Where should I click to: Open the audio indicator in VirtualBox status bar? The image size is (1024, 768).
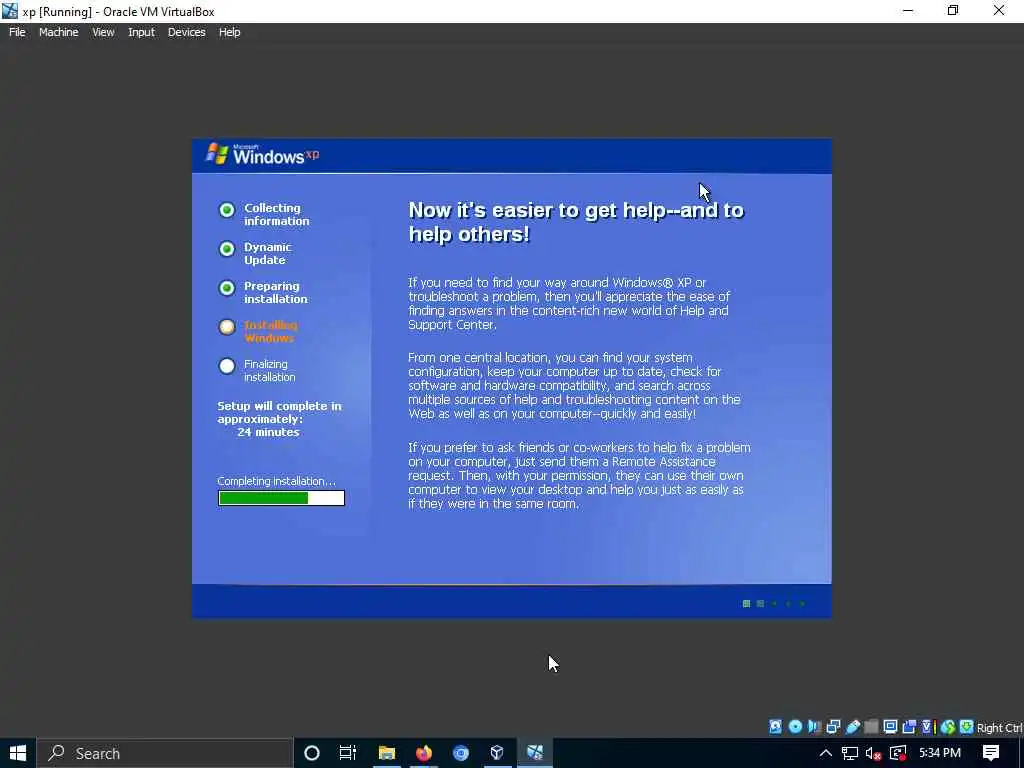click(814, 727)
